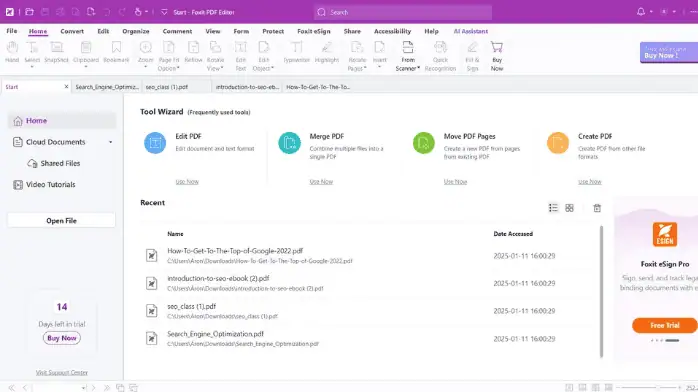Image resolution: width=698 pixels, height=392 pixels.
Task: Click Use Now under Create PDF
Action: coord(589,182)
